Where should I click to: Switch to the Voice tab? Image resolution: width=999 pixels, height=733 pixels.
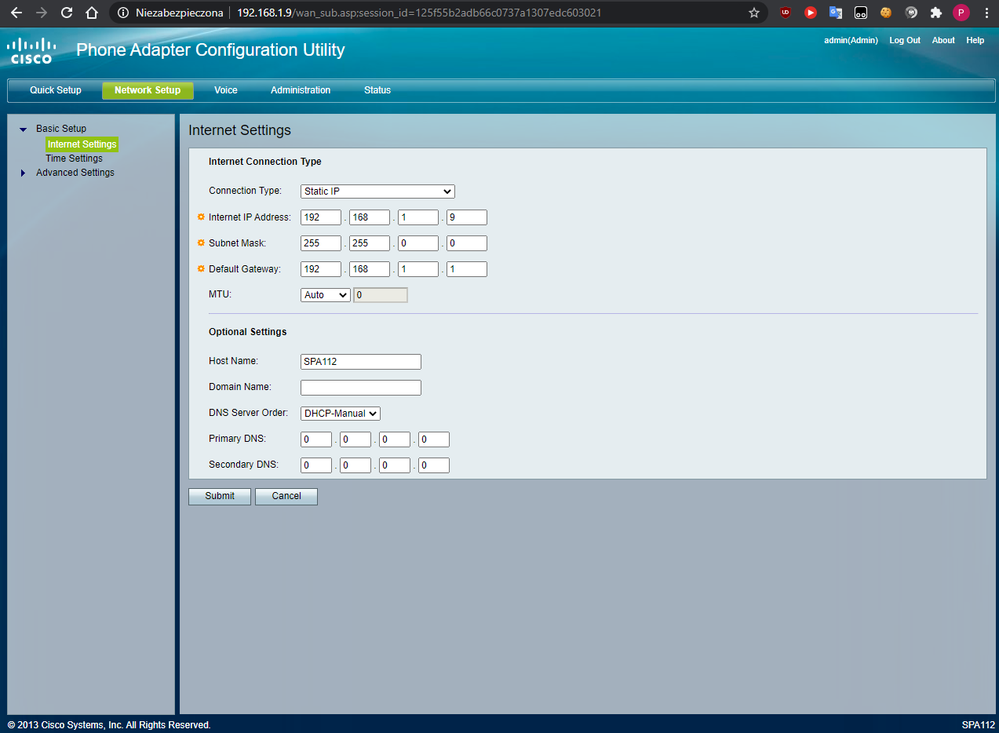[x=226, y=90]
